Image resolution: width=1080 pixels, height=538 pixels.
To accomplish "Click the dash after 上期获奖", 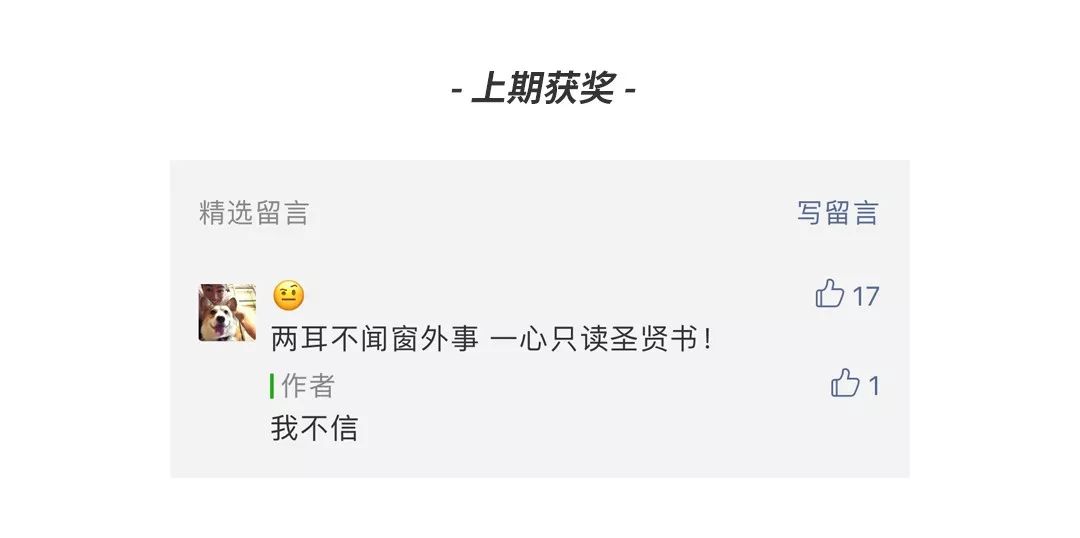I will click(x=629, y=90).
